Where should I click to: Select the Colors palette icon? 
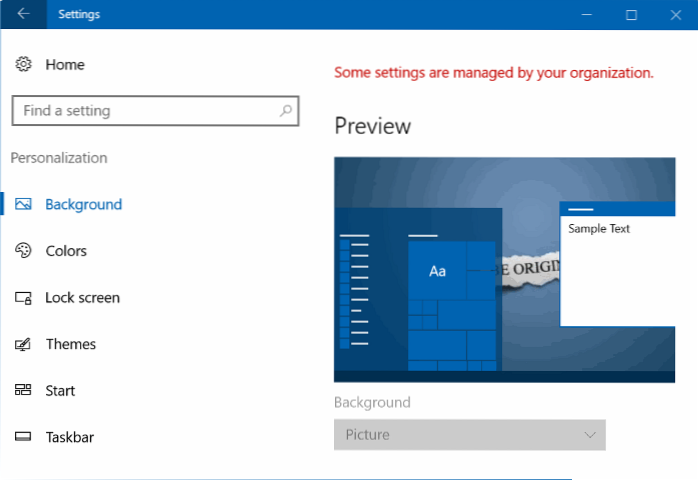click(x=23, y=251)
